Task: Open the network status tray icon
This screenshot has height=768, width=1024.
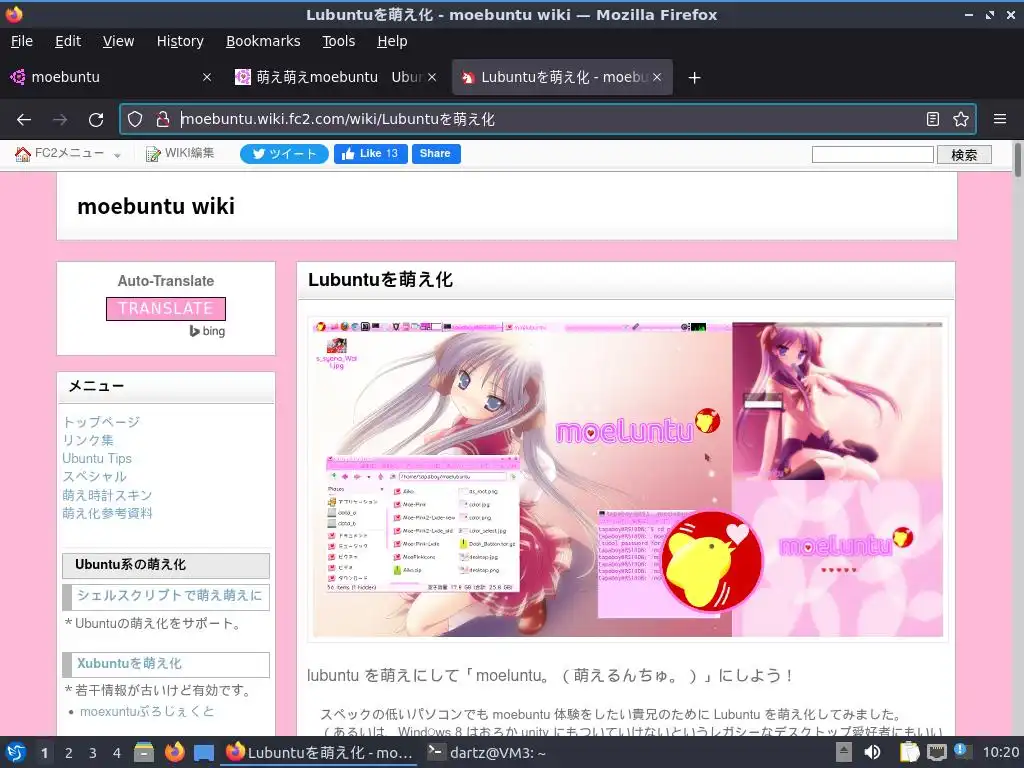Action: point(936,752)
